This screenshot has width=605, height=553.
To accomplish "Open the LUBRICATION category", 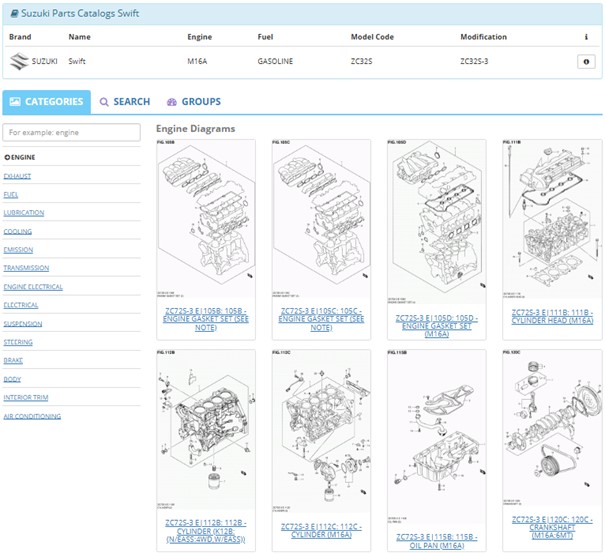I will [24, 213].
